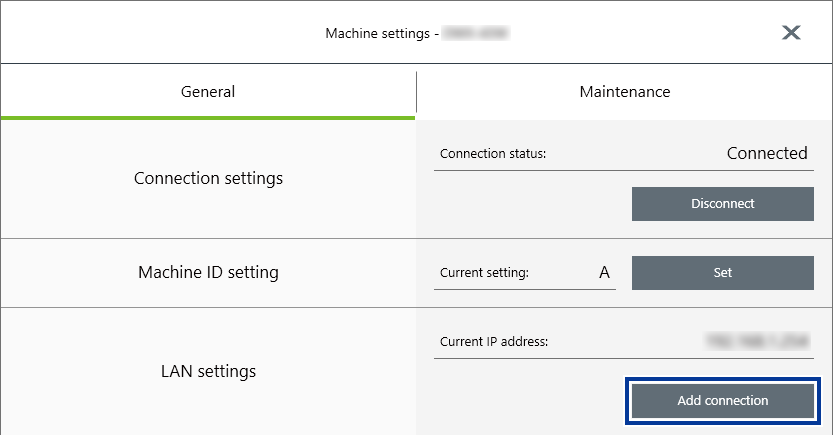Open the Maintenance tab
The height and width of the screenshot is (435, 833).
(x=625, y=92)
